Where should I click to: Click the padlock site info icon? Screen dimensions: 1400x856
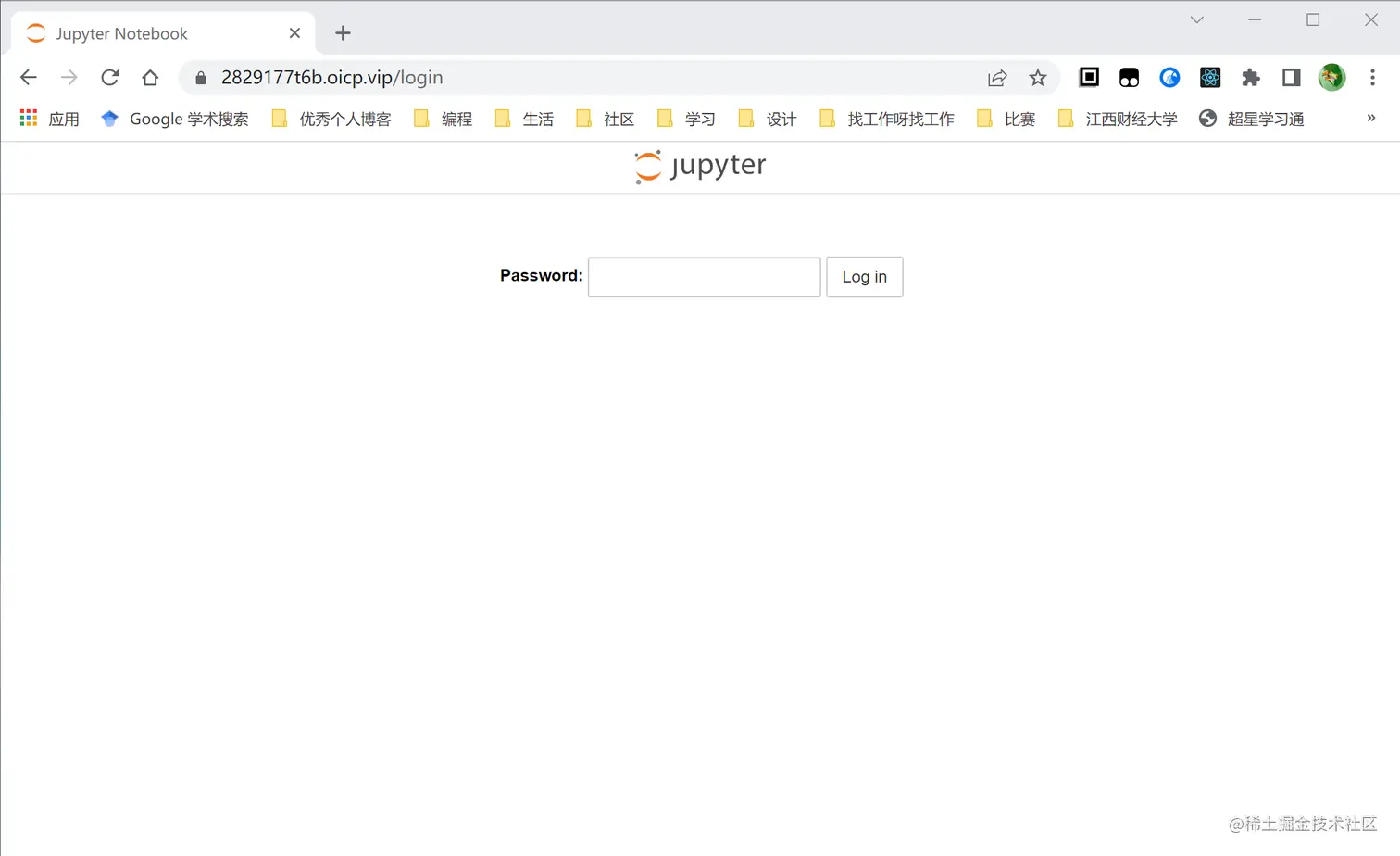click(x=201, y=78)
